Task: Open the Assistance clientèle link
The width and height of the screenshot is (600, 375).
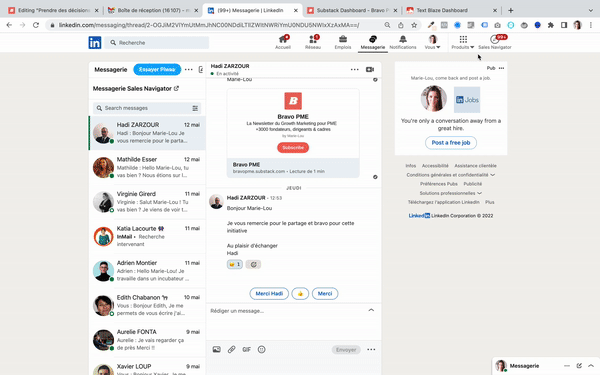Action: 475,166
